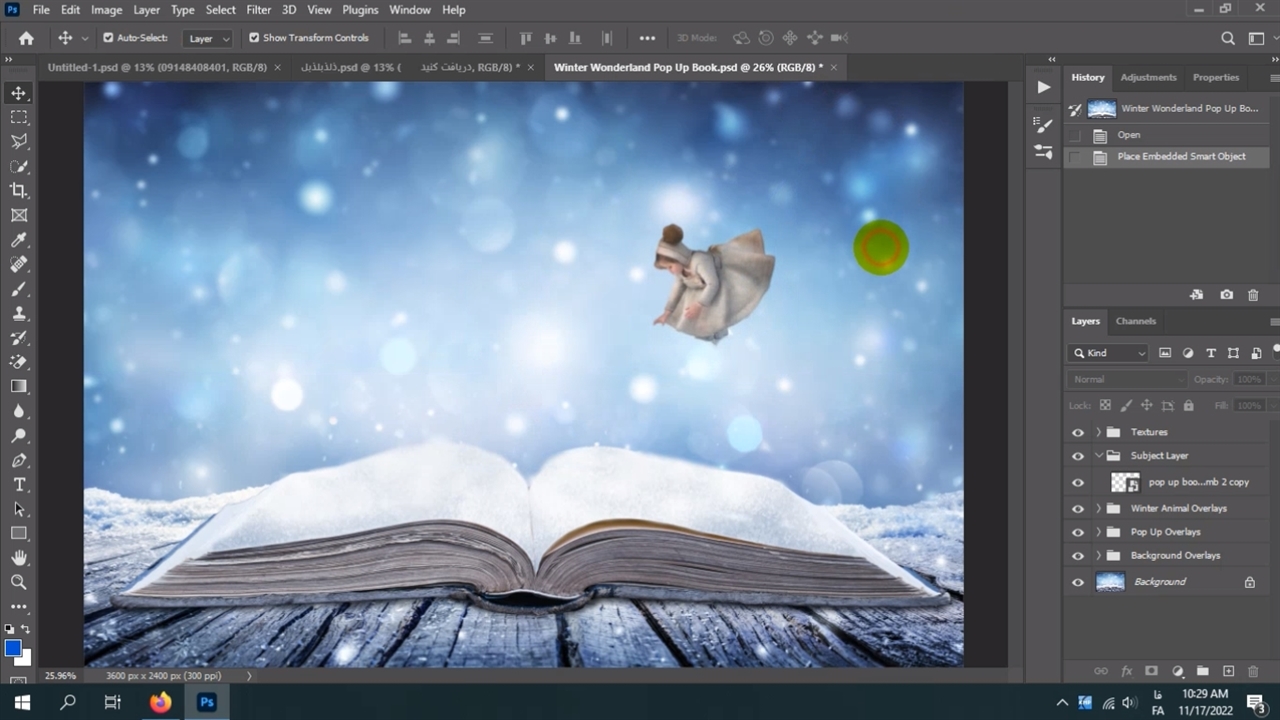Click the delete layer trash icon

pos(1253,671)
